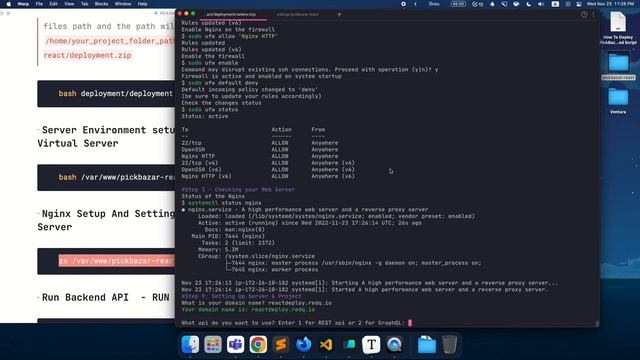Screen dimensions: 640x360
Task: Click the 'sudo ufw enable' command line
Action: (x=210, y=63)
